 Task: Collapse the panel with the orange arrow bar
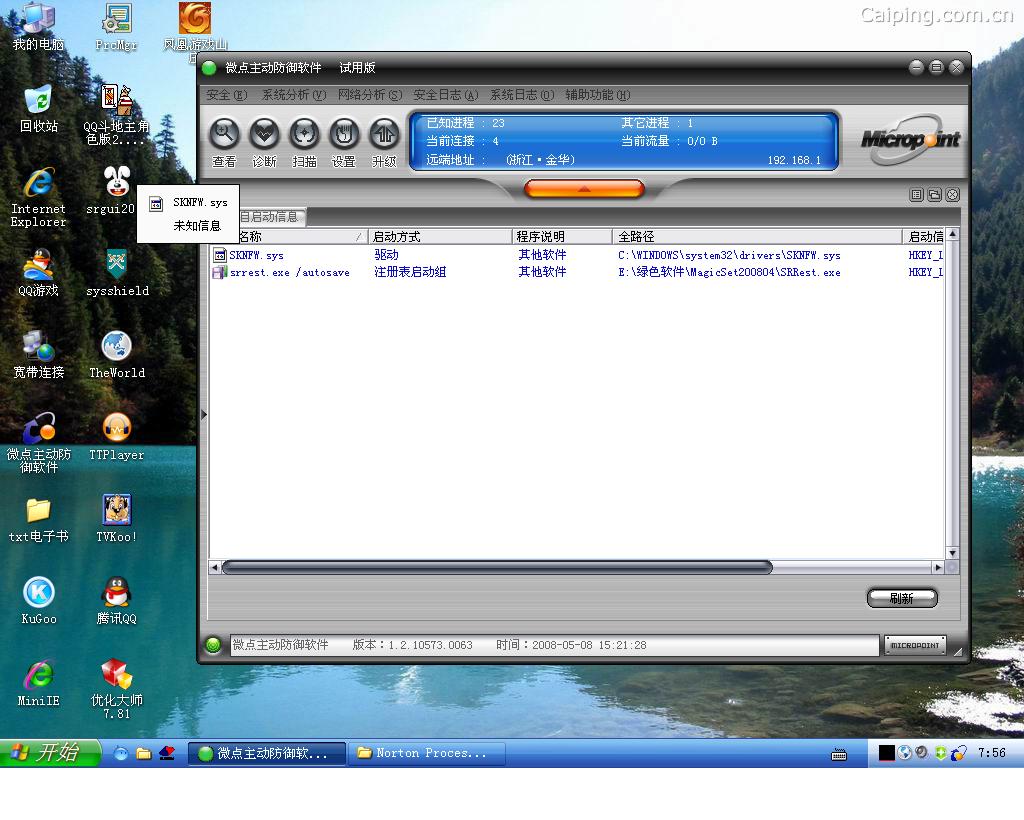tap(584, 189)
